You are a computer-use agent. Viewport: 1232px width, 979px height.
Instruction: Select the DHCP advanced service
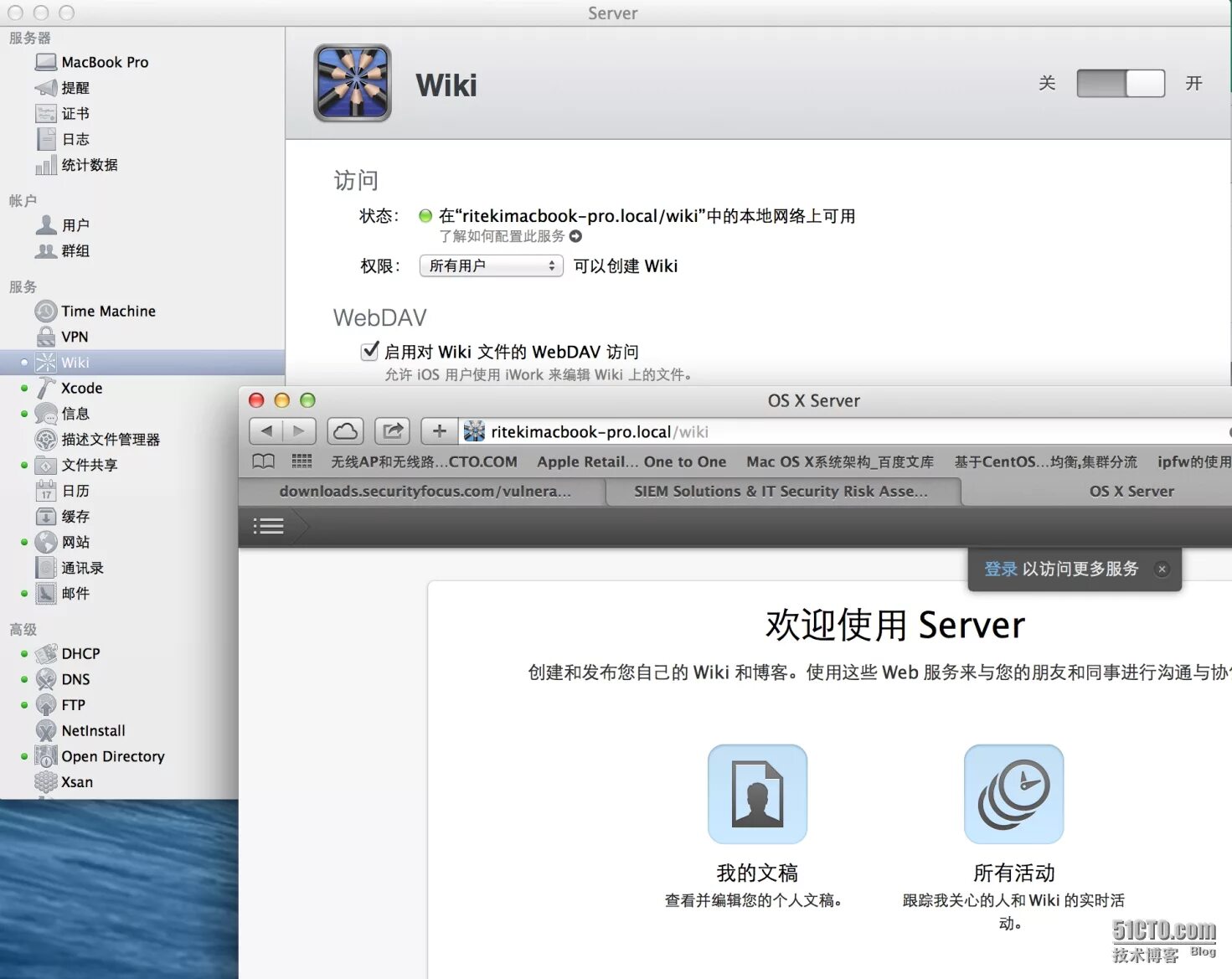point(68,653)
